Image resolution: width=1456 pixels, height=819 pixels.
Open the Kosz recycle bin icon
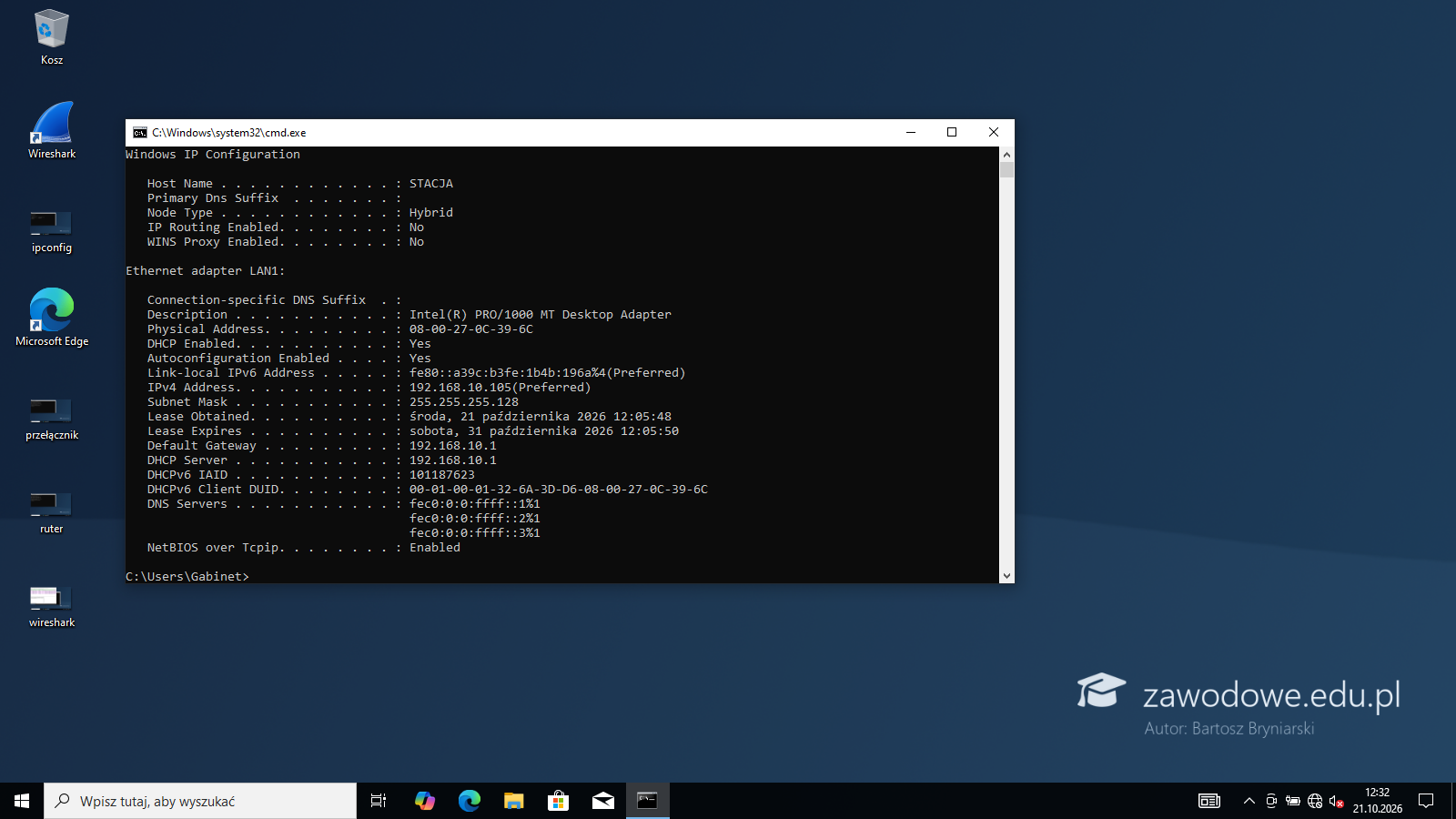[x=52, y=37]
